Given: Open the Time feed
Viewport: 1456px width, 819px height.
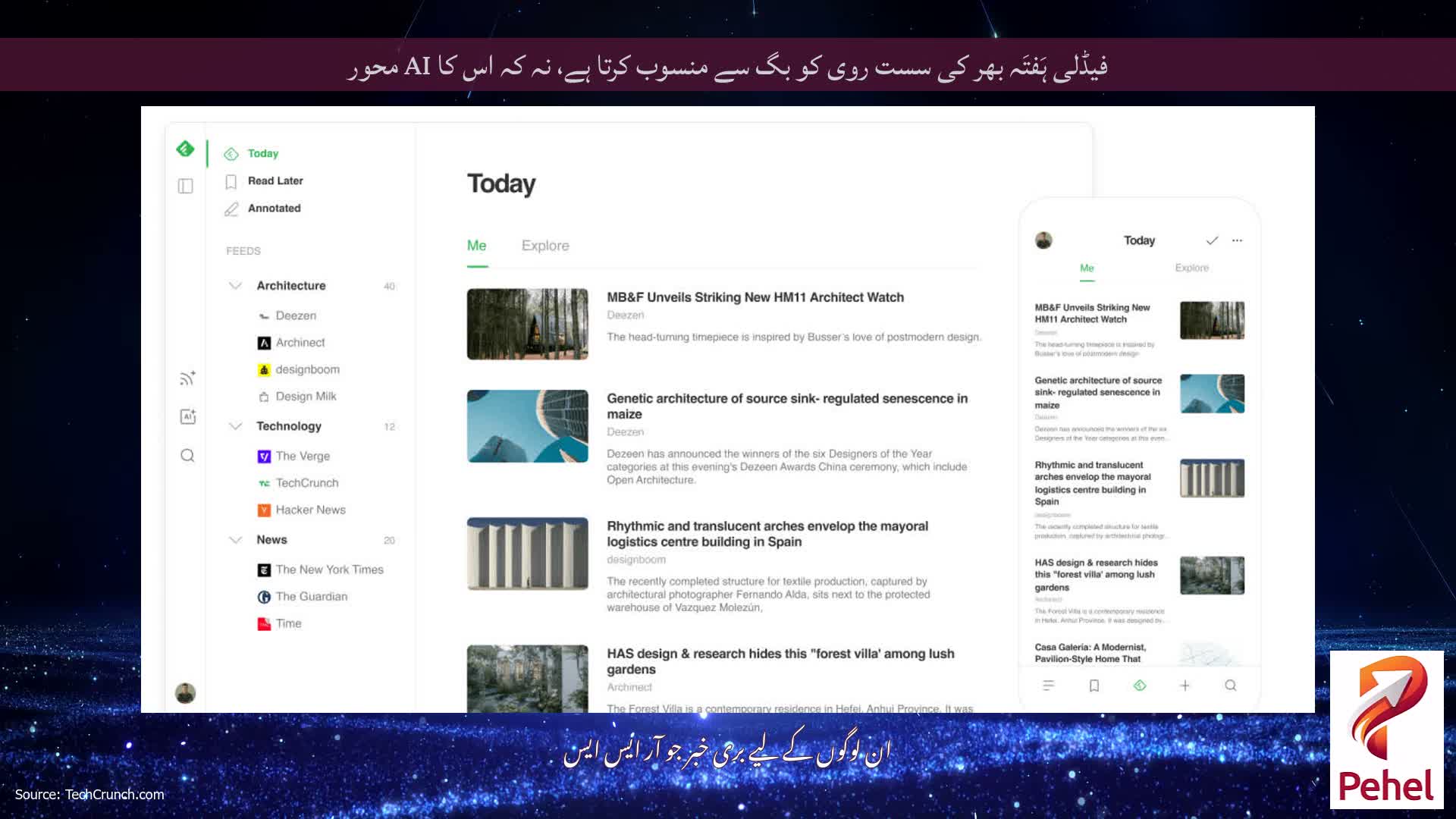Looking at the screenshot, I should click(288, 624).
